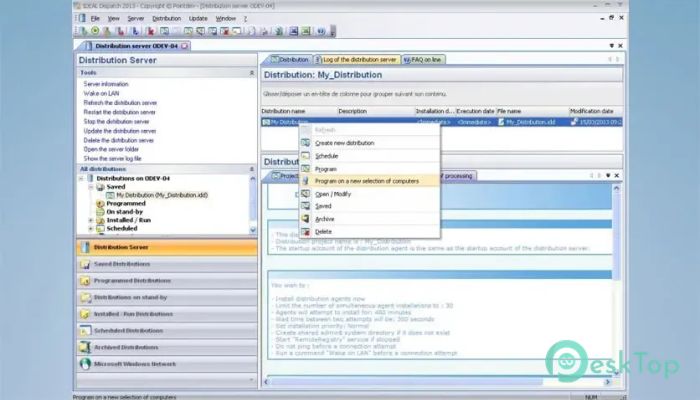Click the lower panel horizontal scroll-right arrow
This screenshot has height=400, width=700.
pos(607,382)
